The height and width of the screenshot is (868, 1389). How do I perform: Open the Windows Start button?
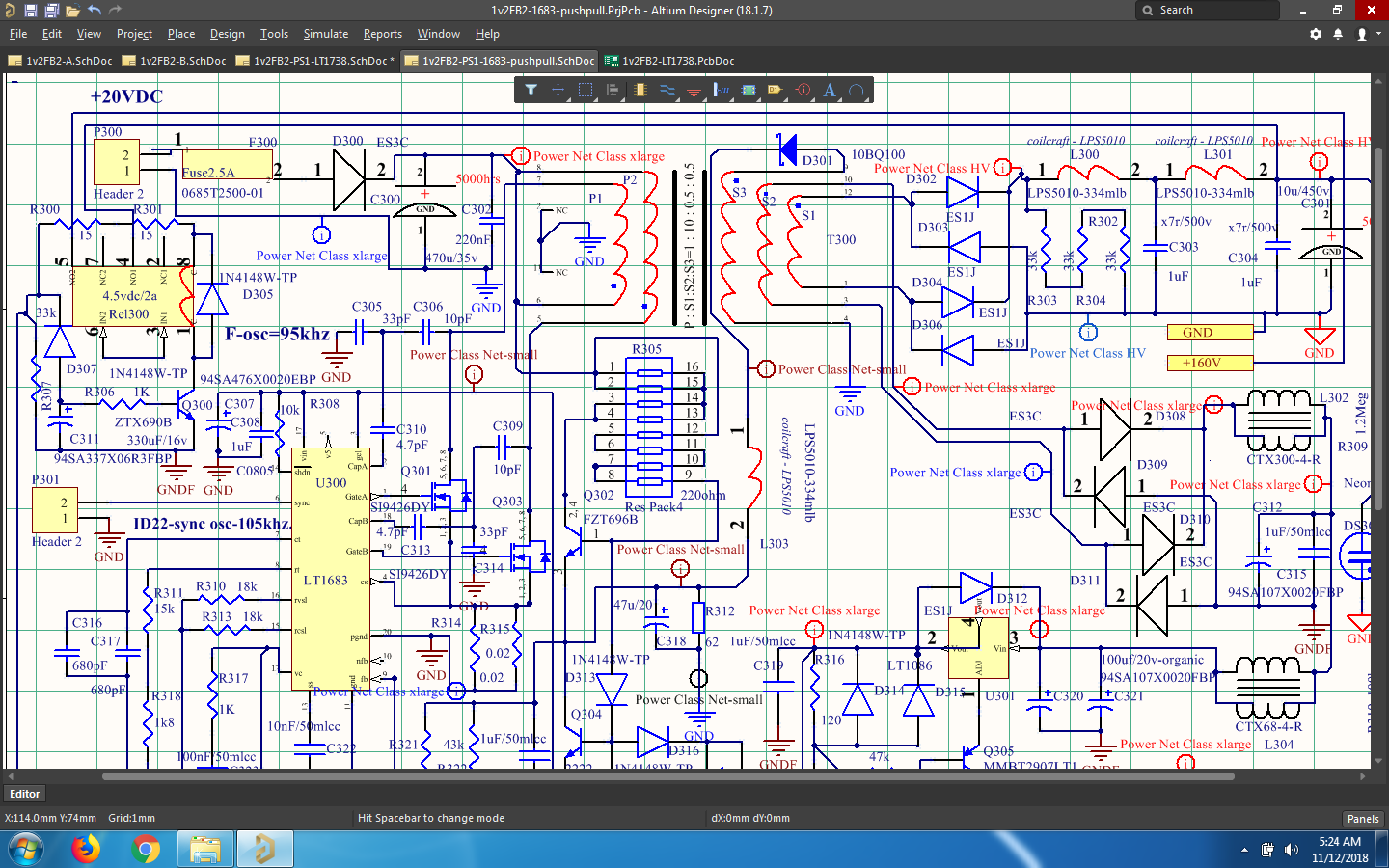coord(25,850)
